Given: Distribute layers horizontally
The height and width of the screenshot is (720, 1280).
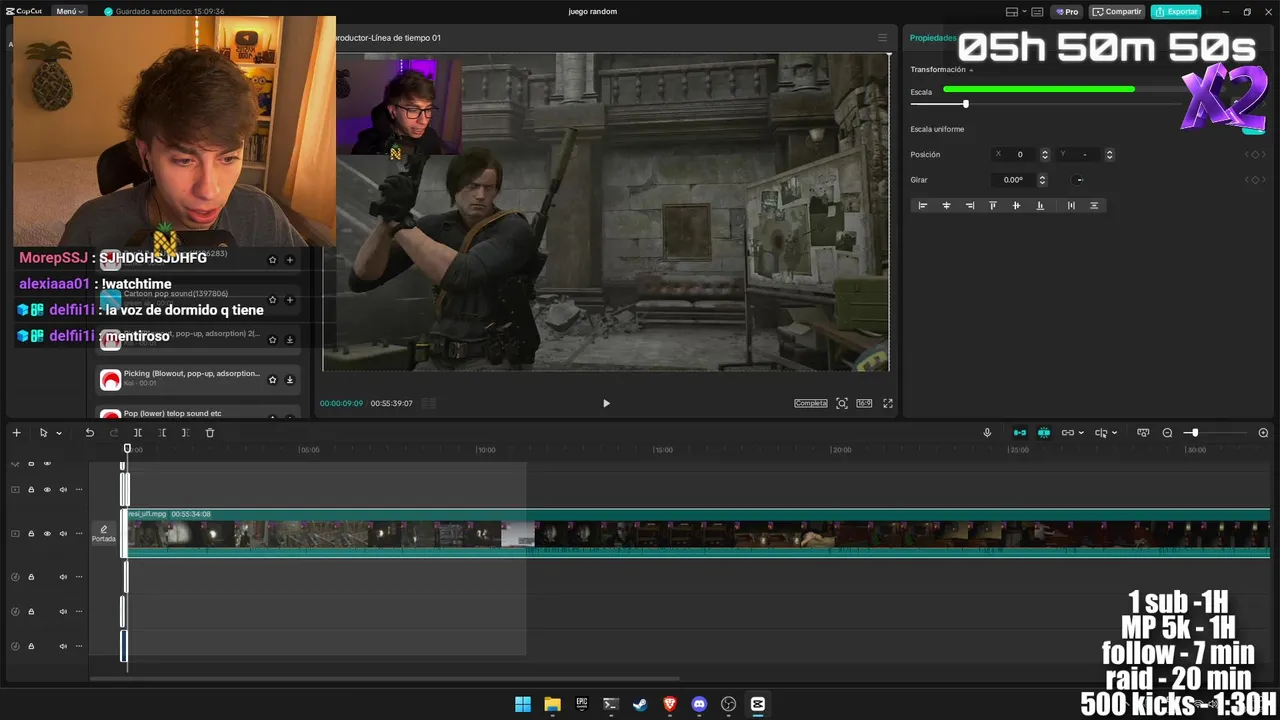Looking at the screenshot, I should click(1071, 205).
